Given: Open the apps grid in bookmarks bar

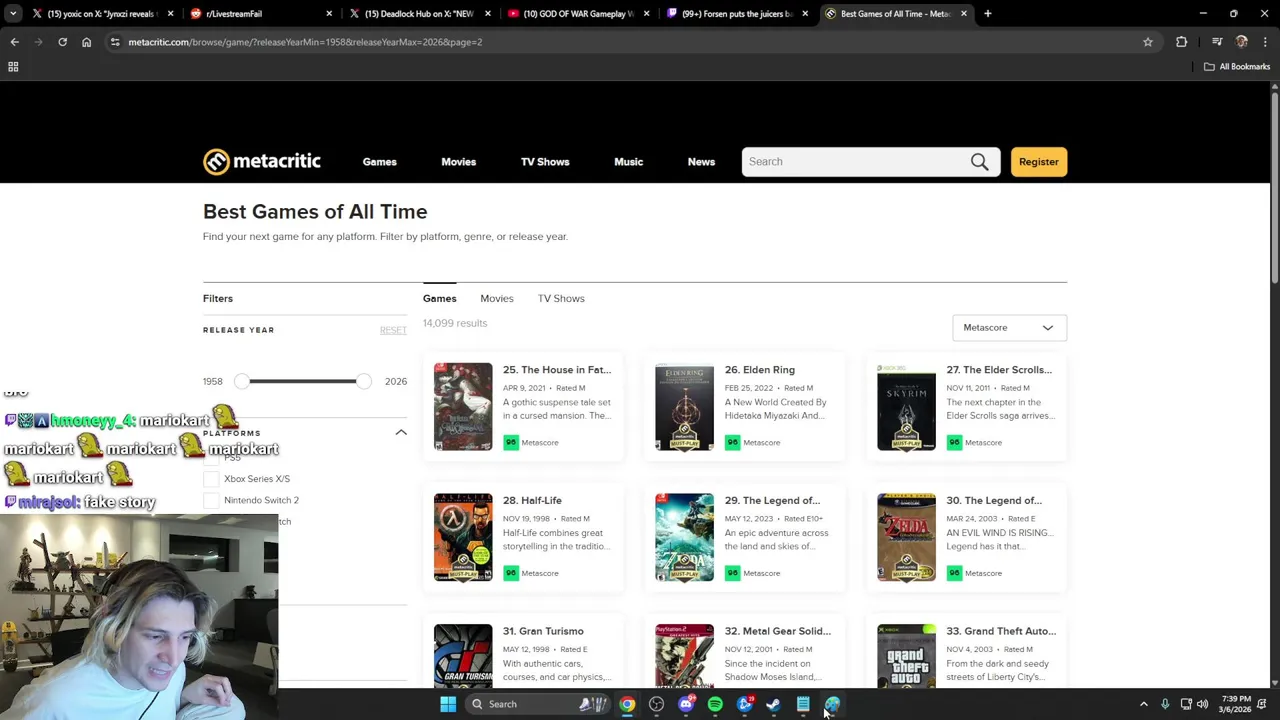Looking at the screenshot, I should (13, 67).
